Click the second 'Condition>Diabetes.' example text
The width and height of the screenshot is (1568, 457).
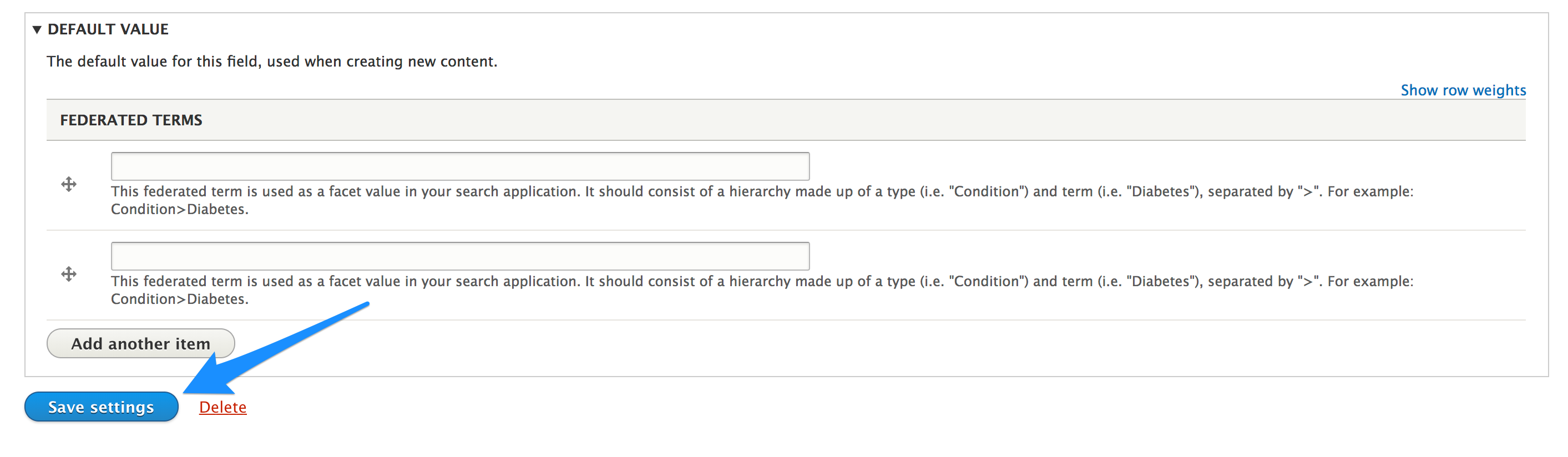tap(180, 299)
